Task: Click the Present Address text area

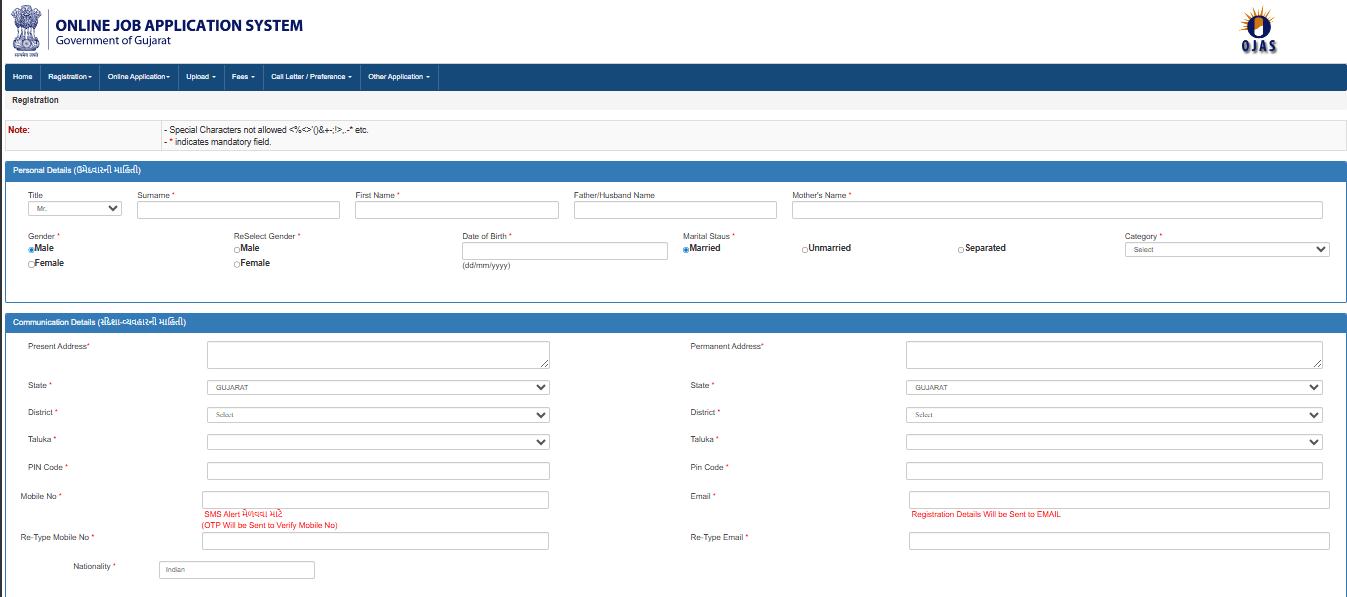Action: pos(378,355)
